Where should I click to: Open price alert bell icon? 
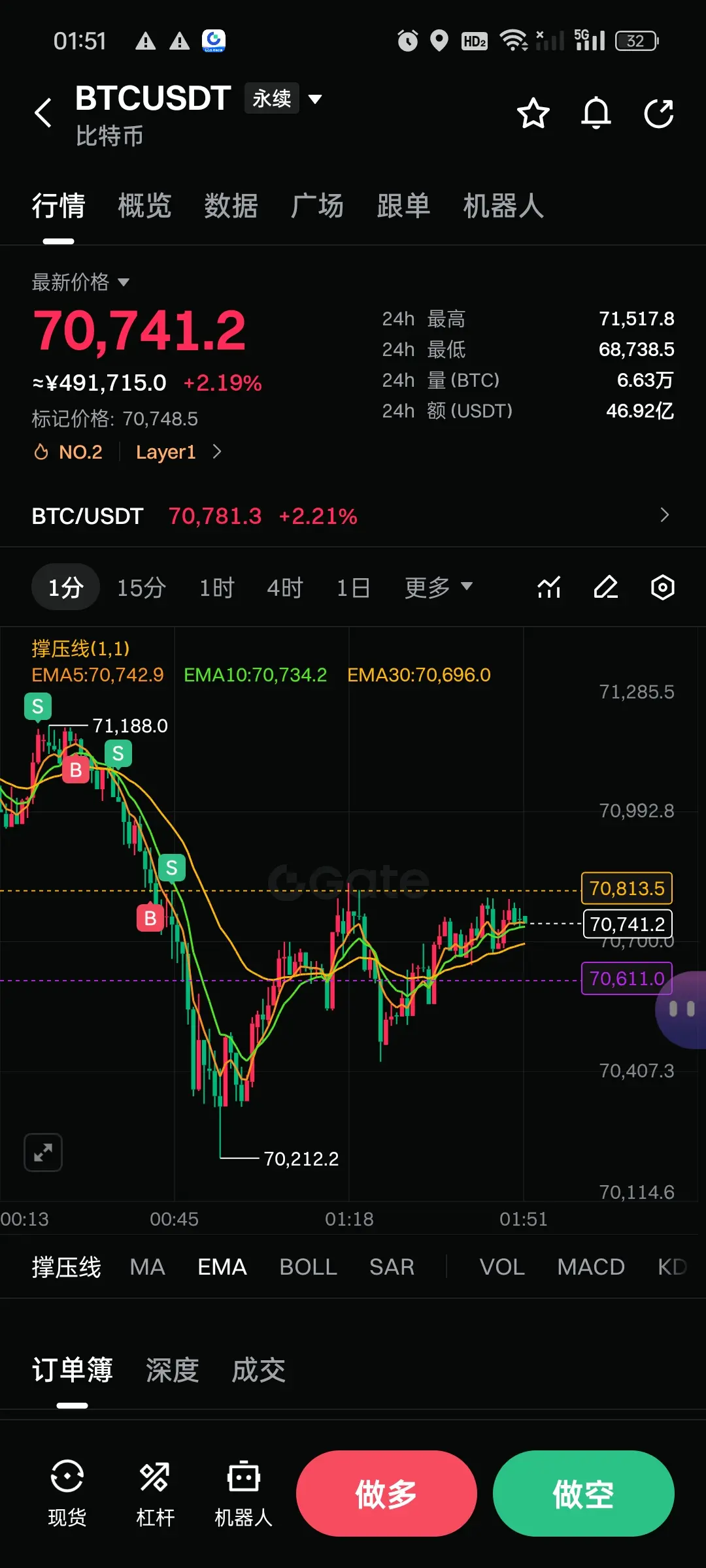click(x=596, y=113)
